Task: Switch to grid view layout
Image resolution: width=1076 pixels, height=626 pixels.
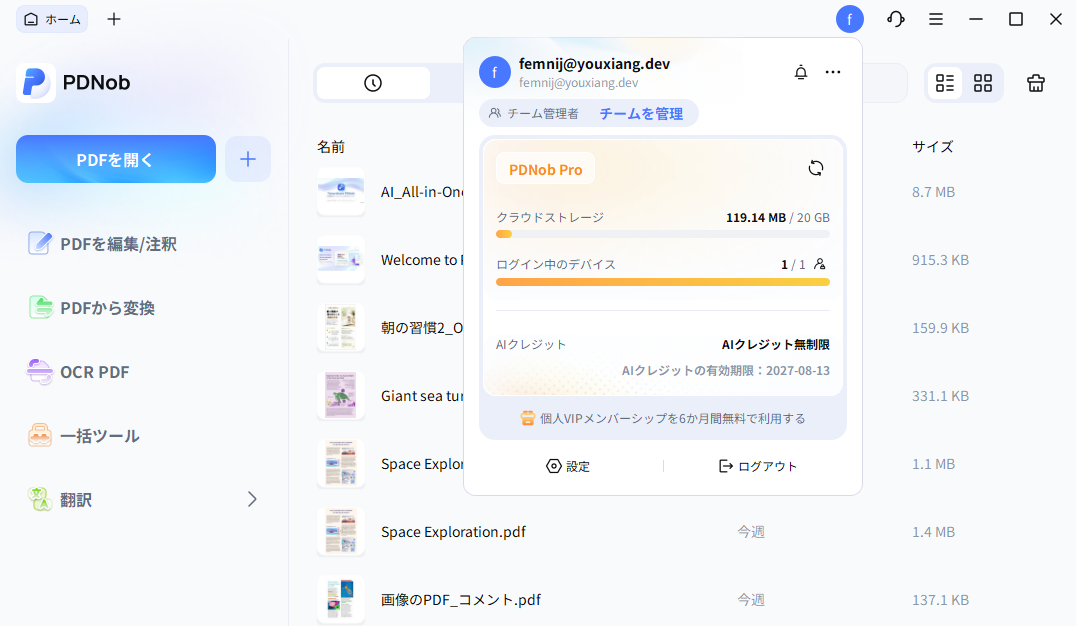Action: (x=983, y=83)
